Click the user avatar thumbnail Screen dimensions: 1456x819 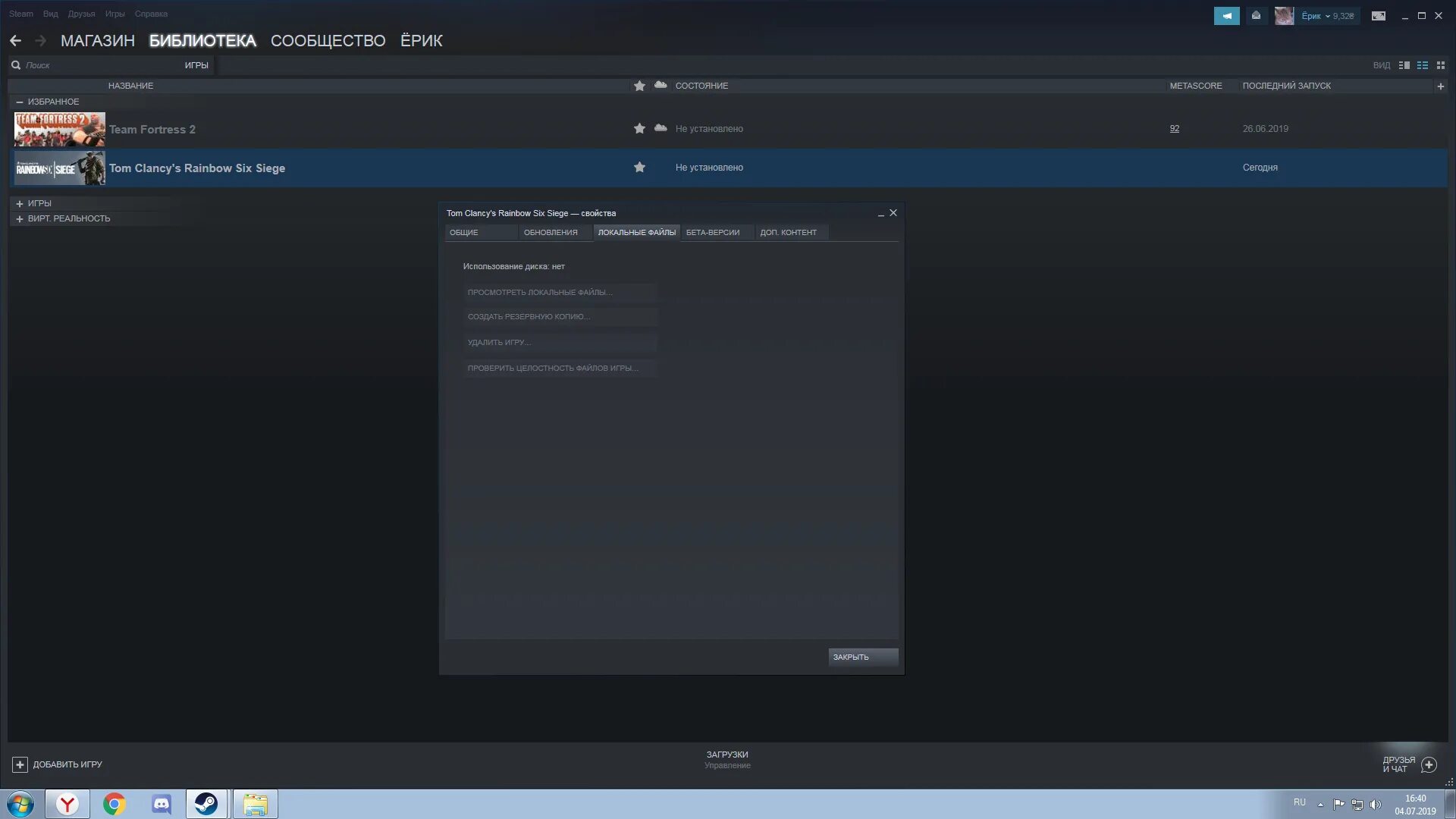click(x=1284, y=15)
